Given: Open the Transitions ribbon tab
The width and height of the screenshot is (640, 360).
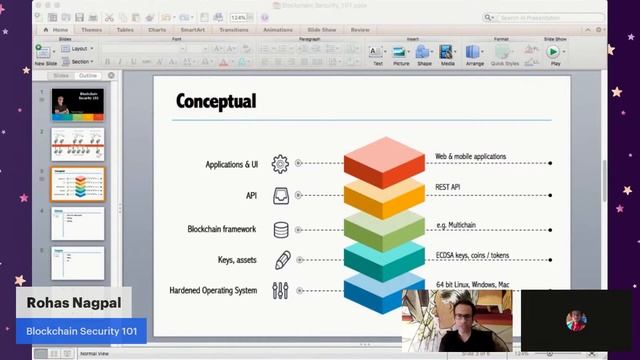Looking at the screenshot, I should click(234, 30).
